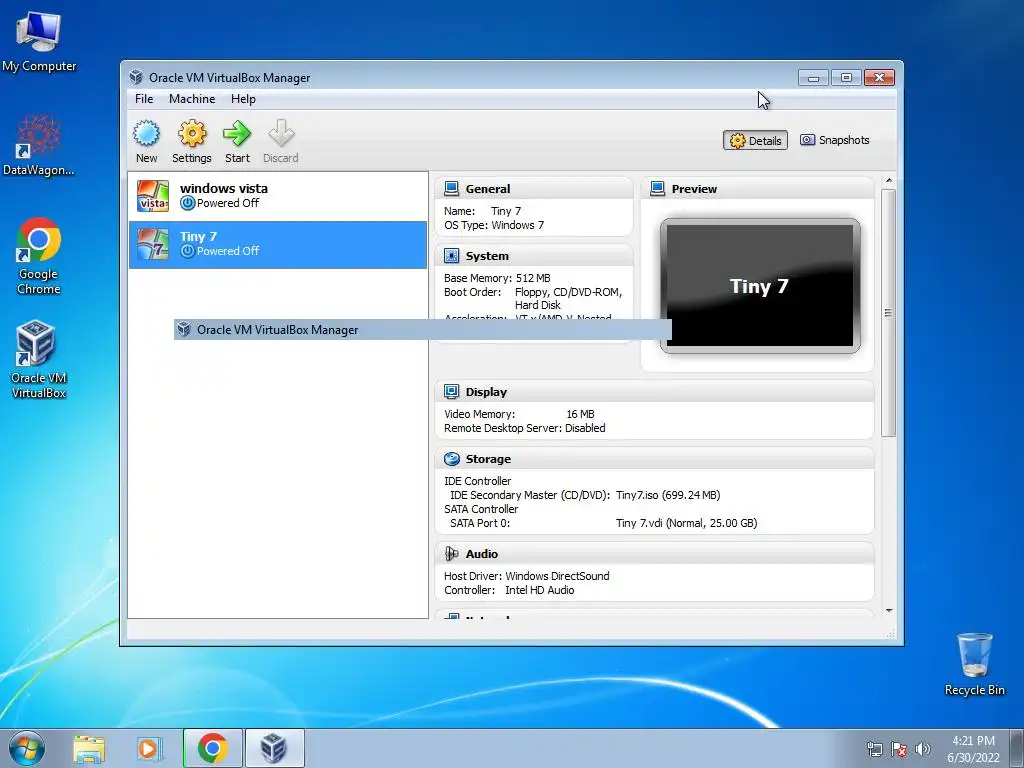This screenshot has height=768, width=1024.
Task: Open Windows Explorer from taskbar
Action: 89,748
